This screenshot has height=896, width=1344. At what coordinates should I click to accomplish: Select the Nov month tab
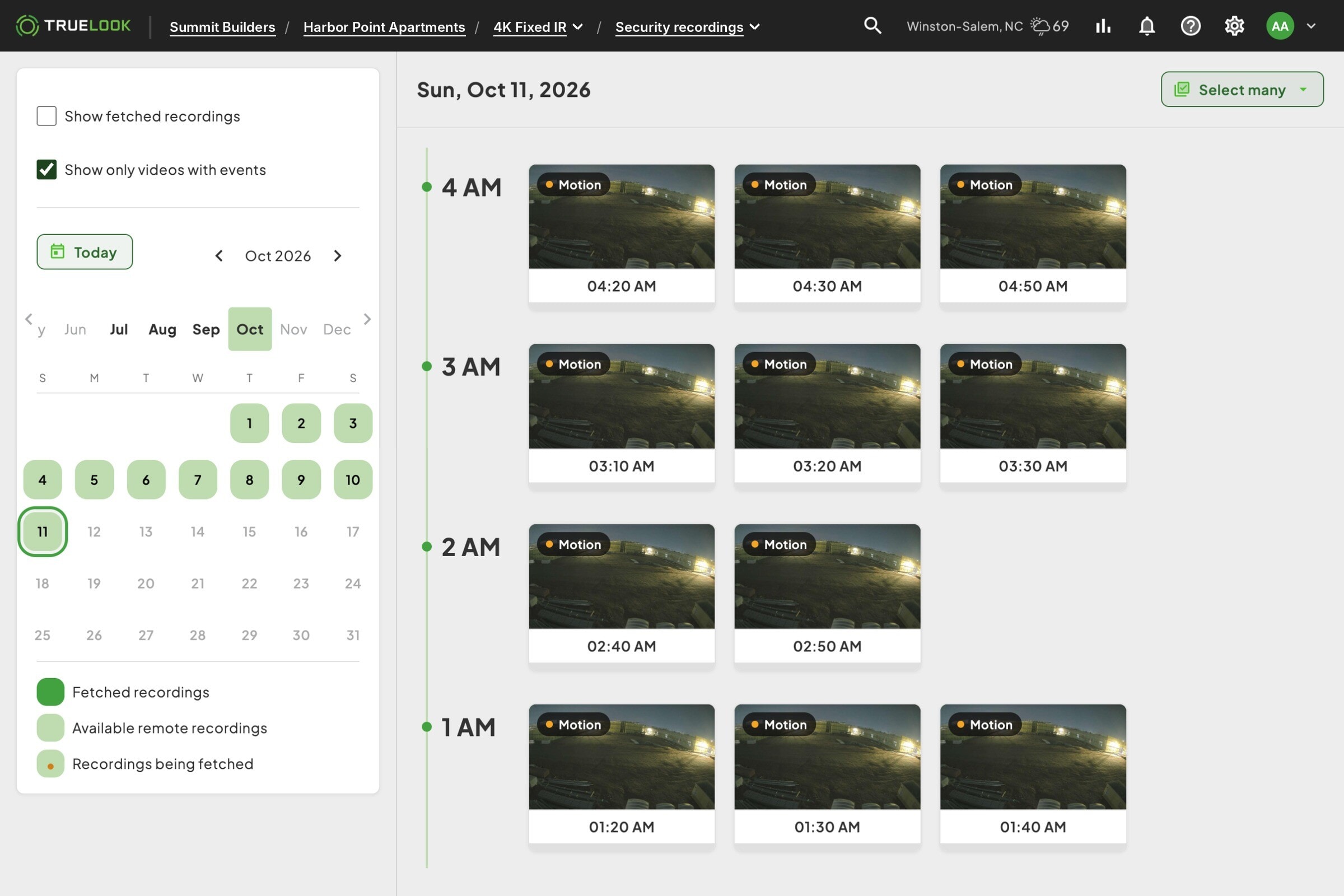click(x=293, y=329)
